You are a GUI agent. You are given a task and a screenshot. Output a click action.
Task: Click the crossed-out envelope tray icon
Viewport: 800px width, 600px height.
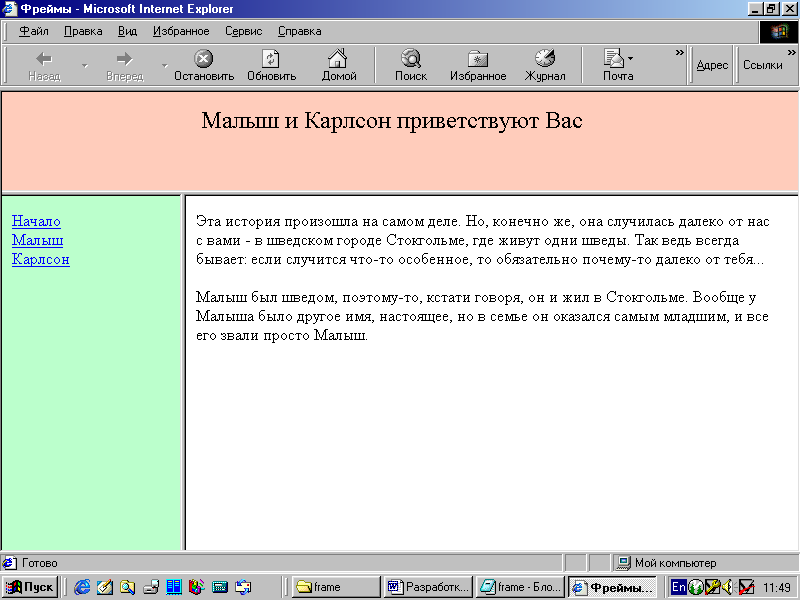[746, 587]
